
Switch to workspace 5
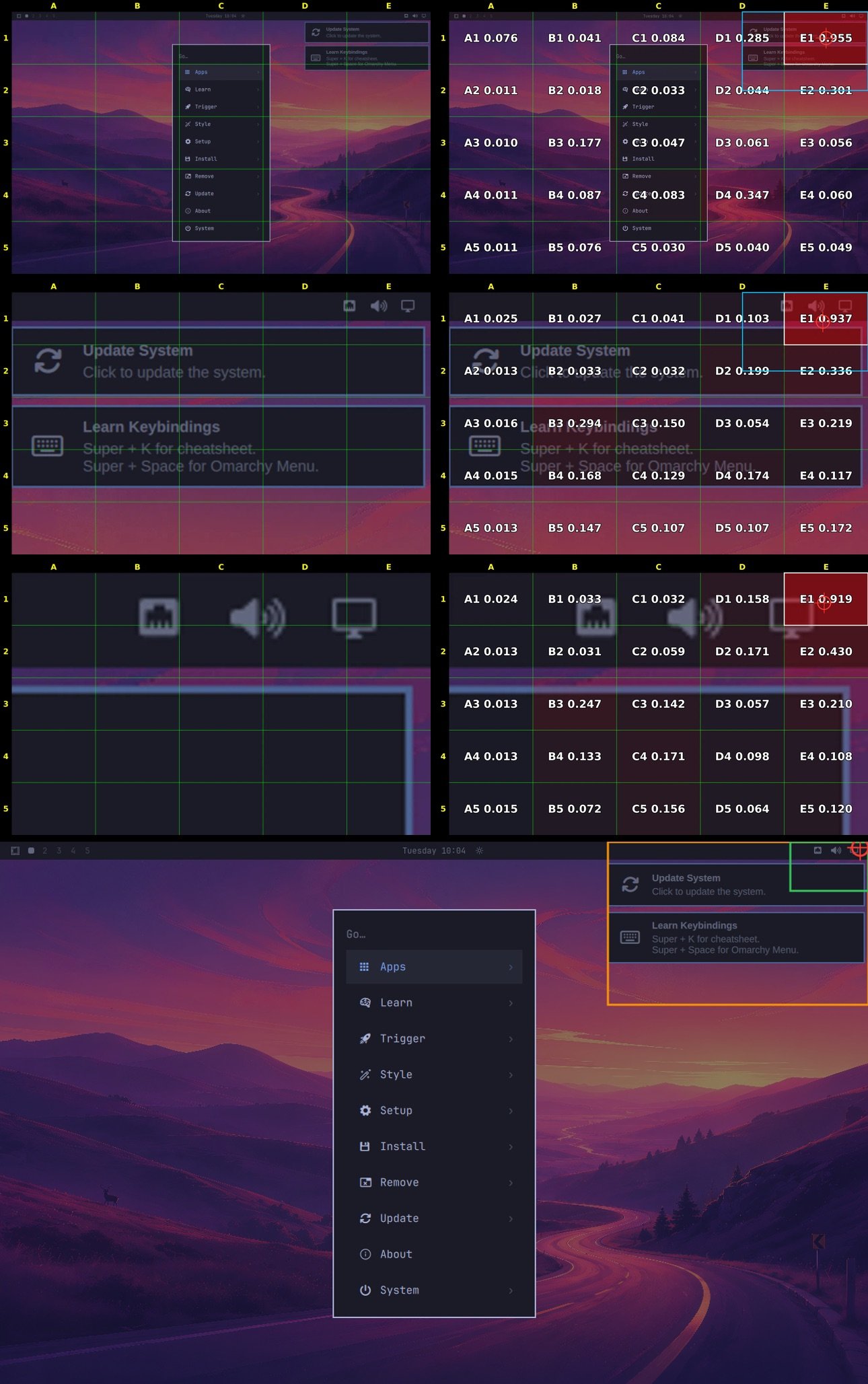point(87,850)
